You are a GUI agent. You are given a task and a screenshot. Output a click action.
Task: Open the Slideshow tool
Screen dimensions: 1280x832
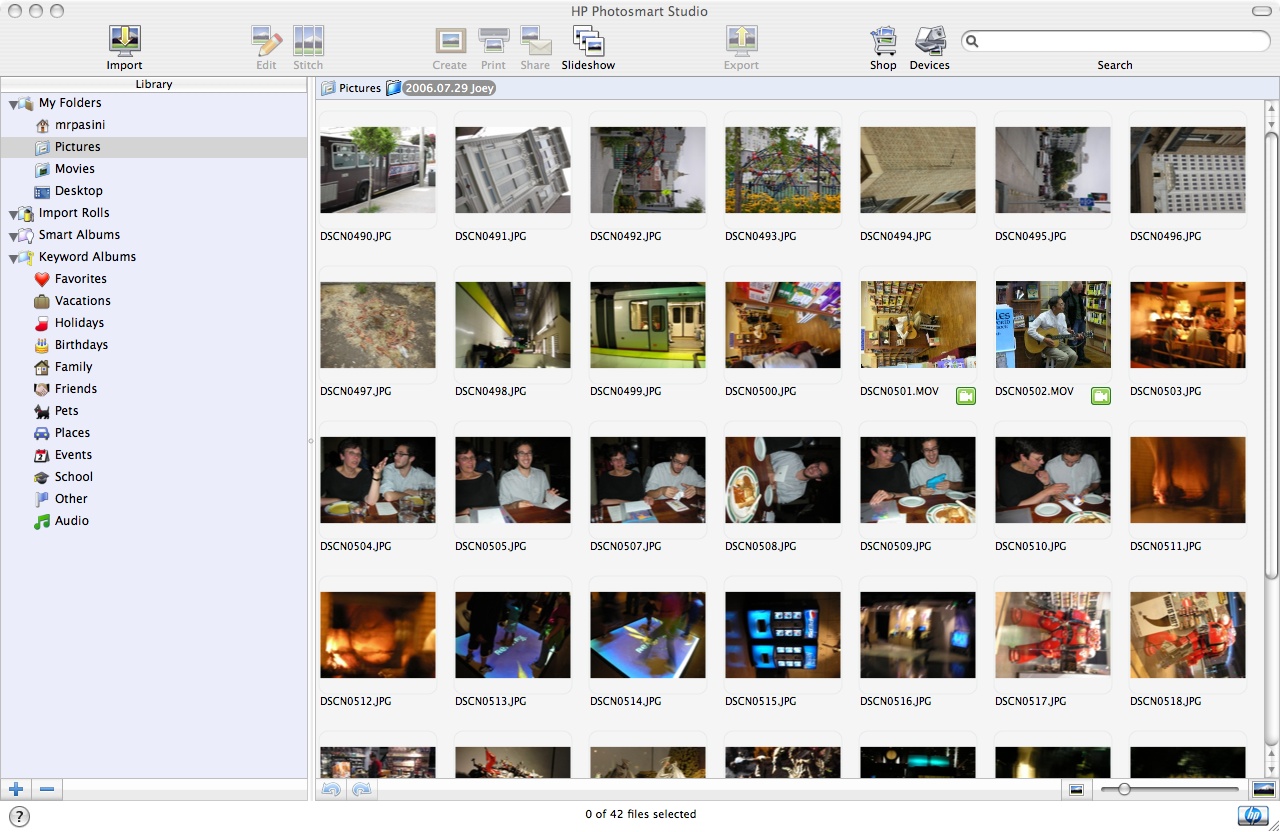(x=588, y=41)
